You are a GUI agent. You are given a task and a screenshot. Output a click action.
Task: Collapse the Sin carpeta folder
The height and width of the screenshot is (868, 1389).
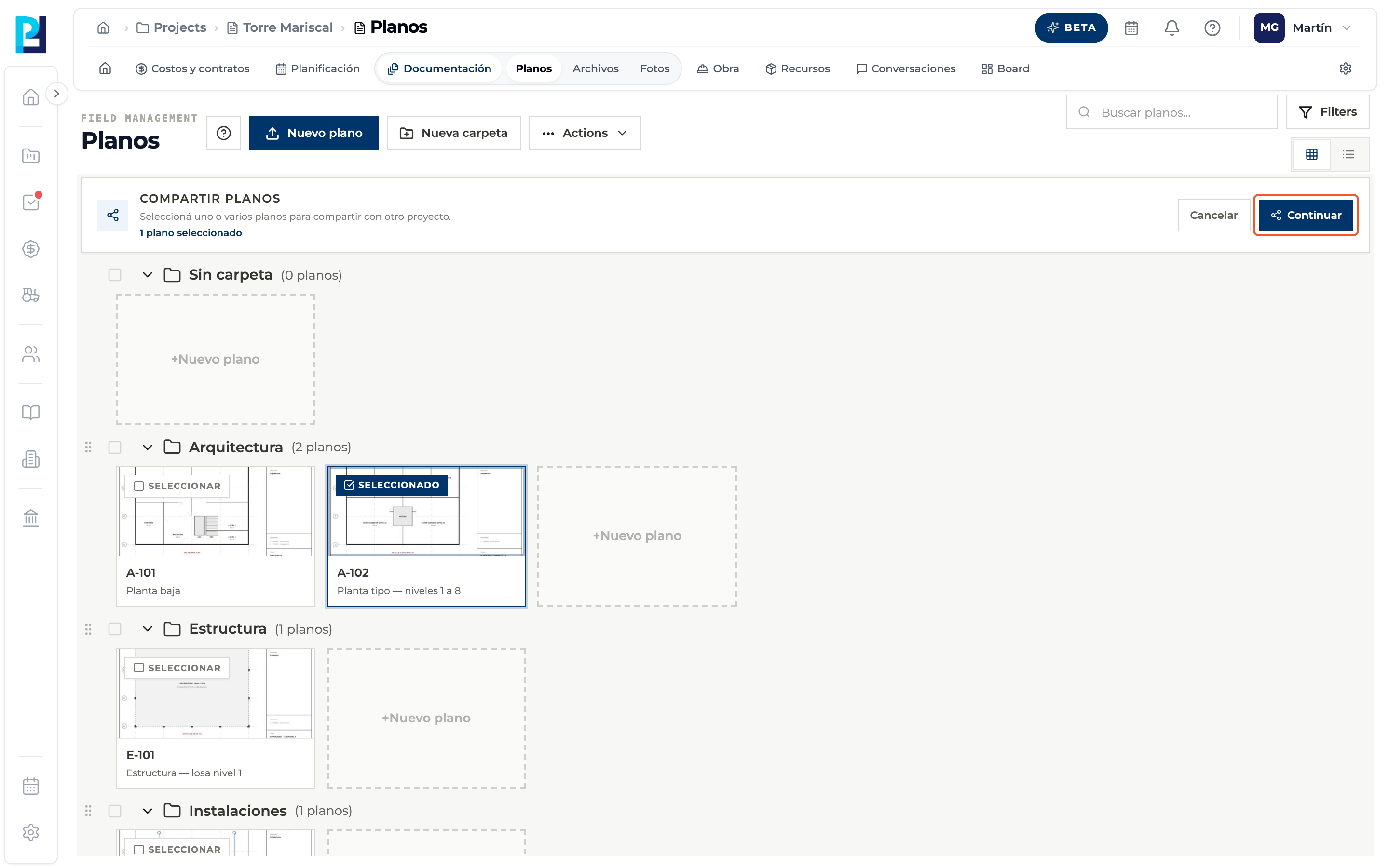coord(148,275)
